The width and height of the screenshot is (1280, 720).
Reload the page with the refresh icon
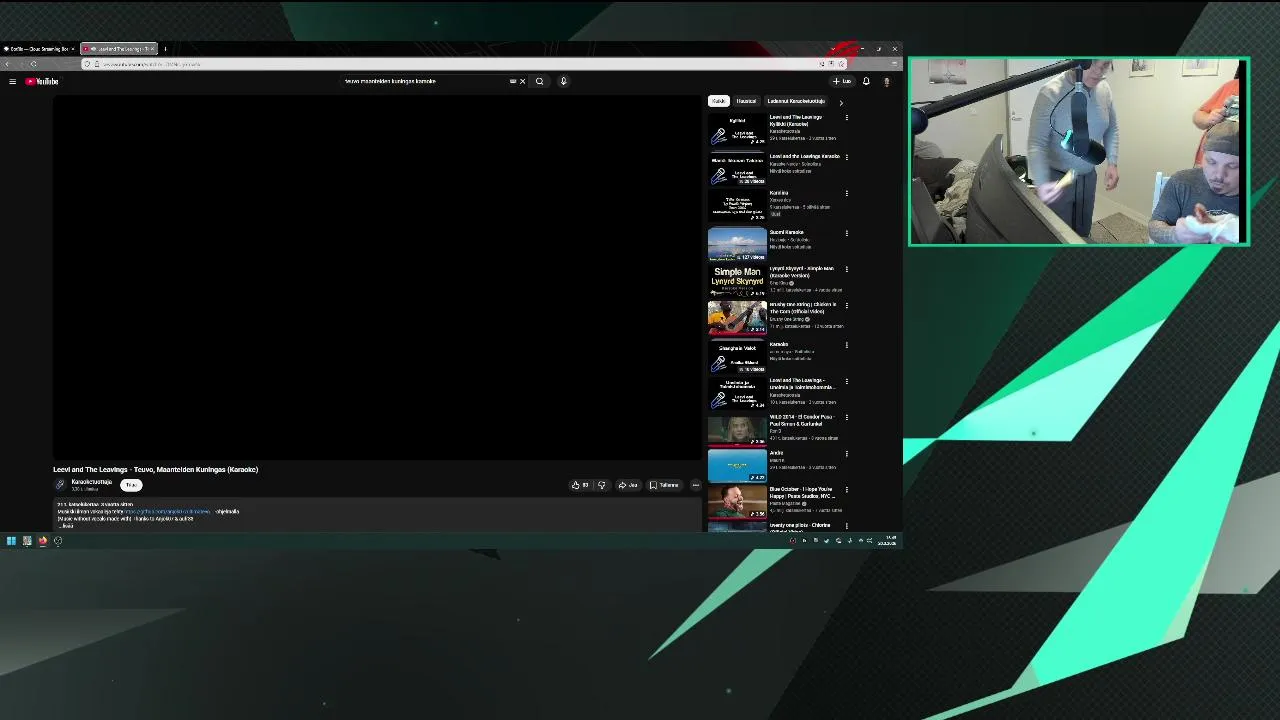(33, 64)
